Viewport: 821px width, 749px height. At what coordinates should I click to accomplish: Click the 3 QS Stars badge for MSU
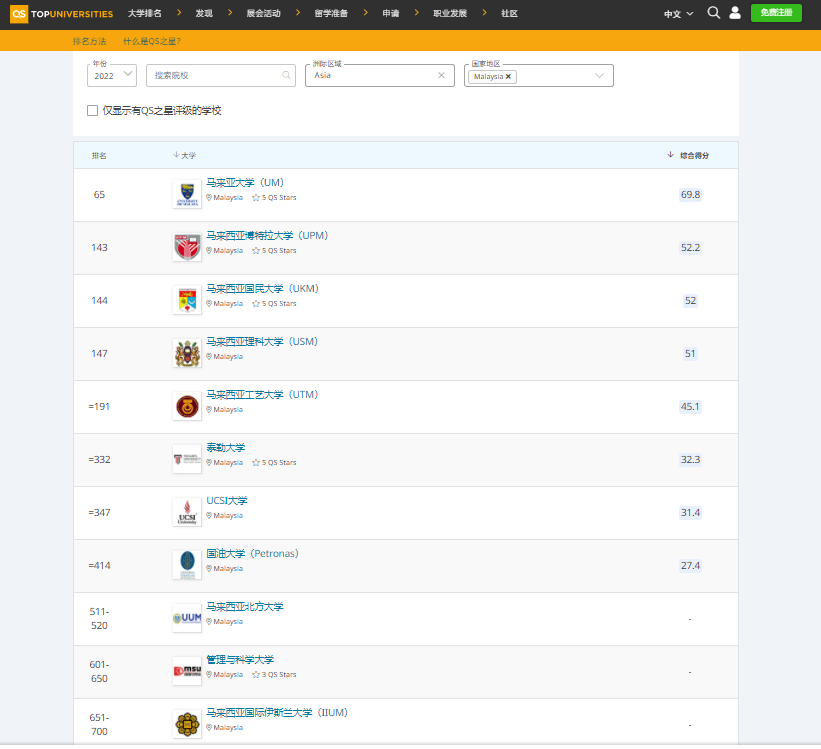point(274,675)
